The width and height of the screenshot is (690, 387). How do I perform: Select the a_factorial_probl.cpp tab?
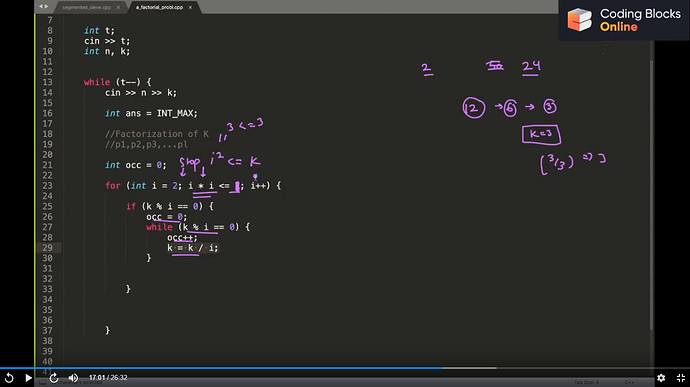(159, 7)
